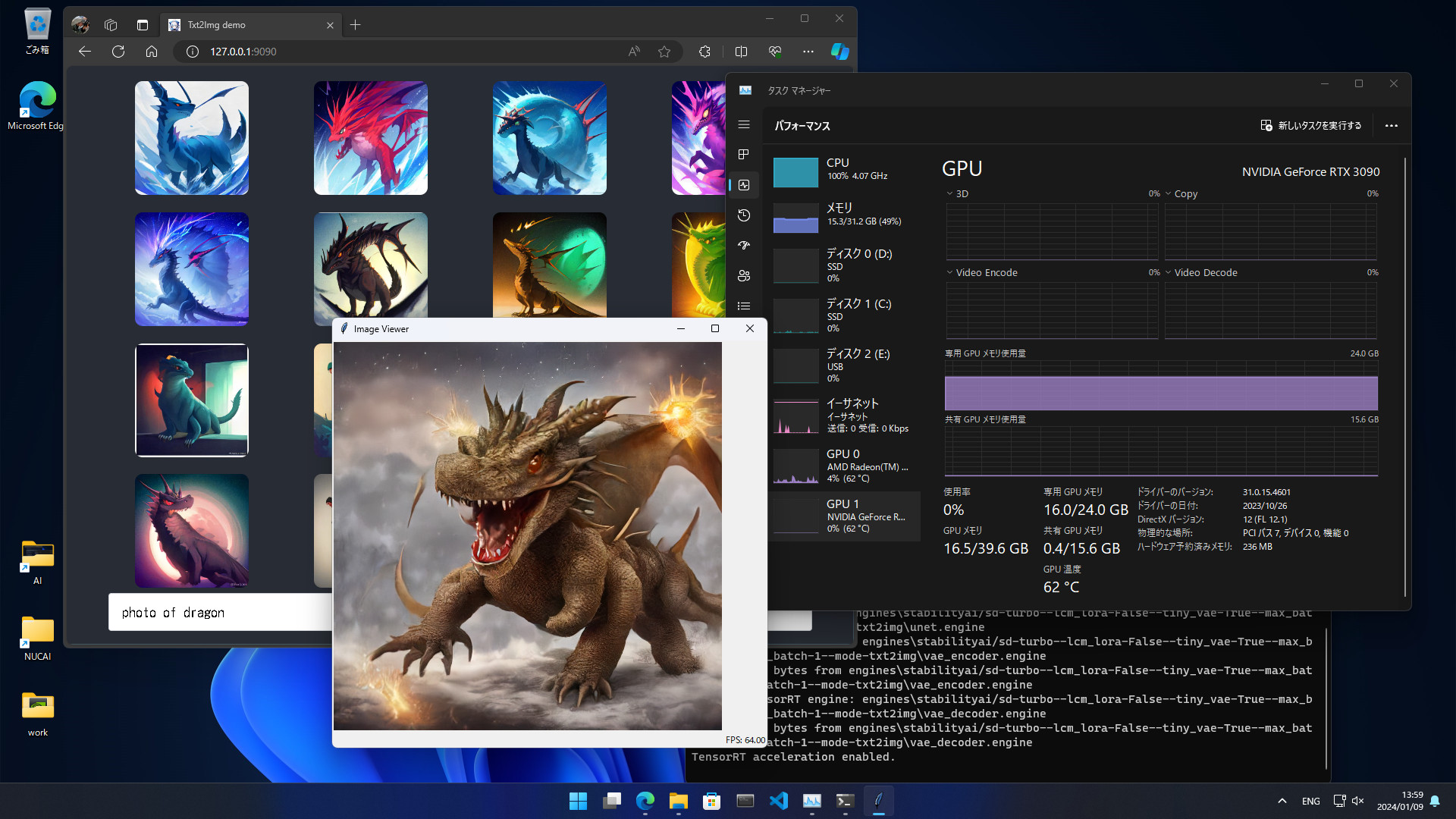The height and width of the screenshot is (819, 1456).
Task: Open a new browser tab
Action: click(355, 25)
